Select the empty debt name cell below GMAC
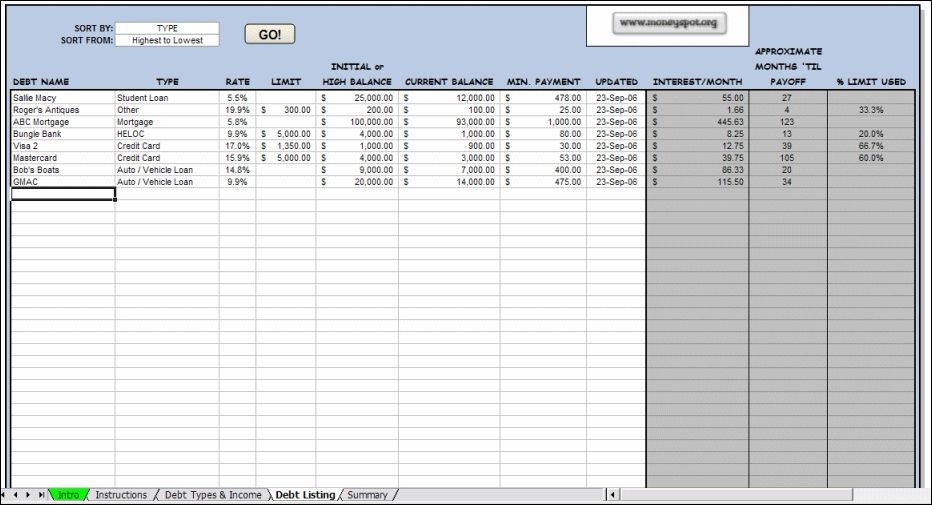This screenshot has height=505, width=932. coord(62,194)
